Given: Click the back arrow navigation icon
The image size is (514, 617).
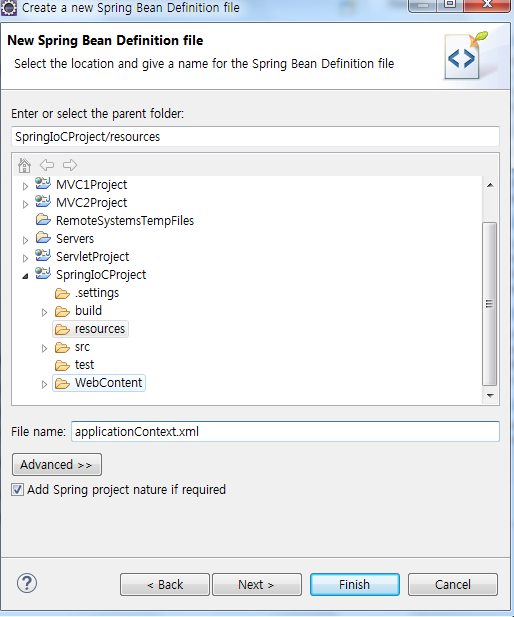Looking at the screenshot, I should (47, 165).
